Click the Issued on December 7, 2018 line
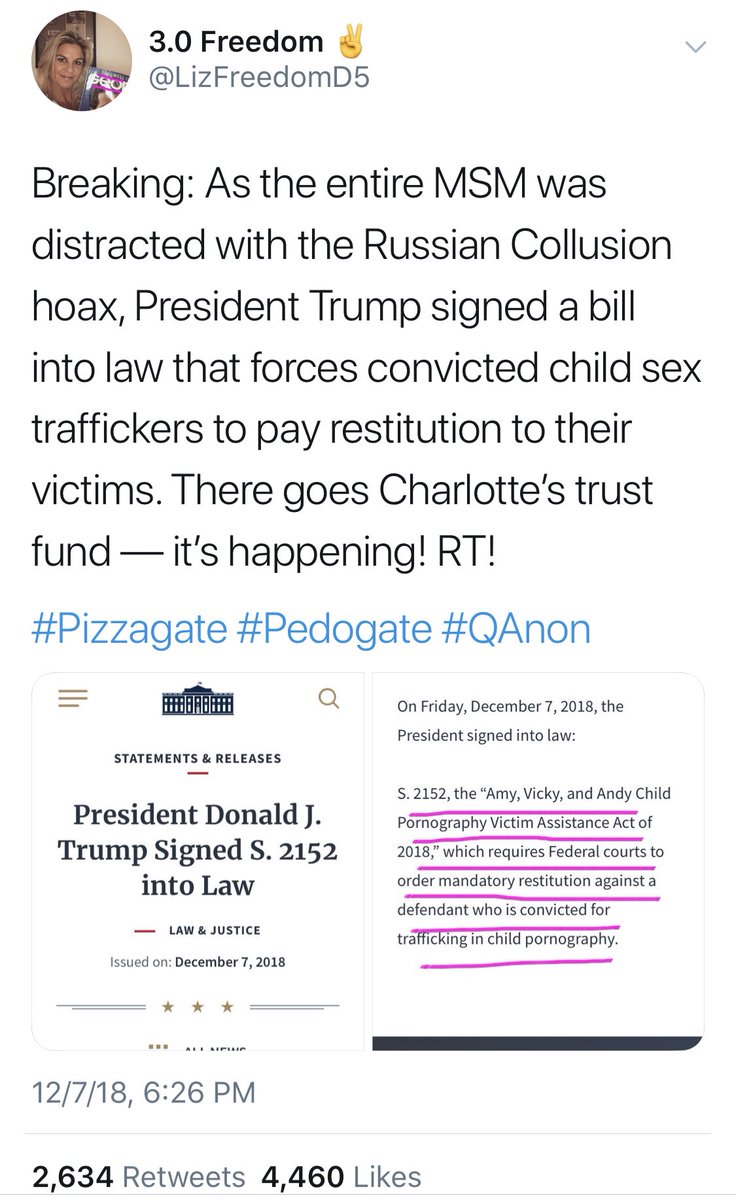 (x=198, y=962)
